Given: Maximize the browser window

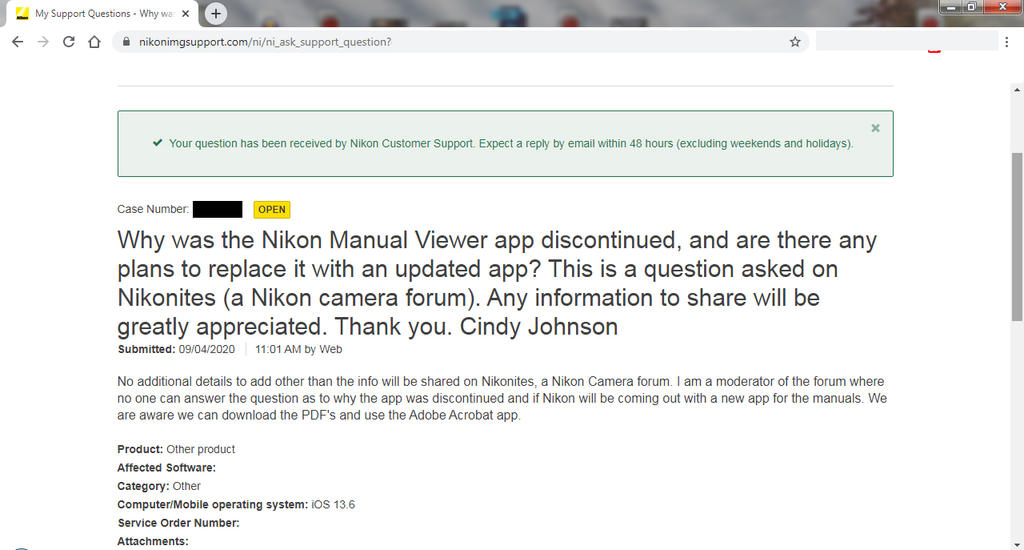Looking at the screenshot, I should pyautogui.click(x=970, y=7).
